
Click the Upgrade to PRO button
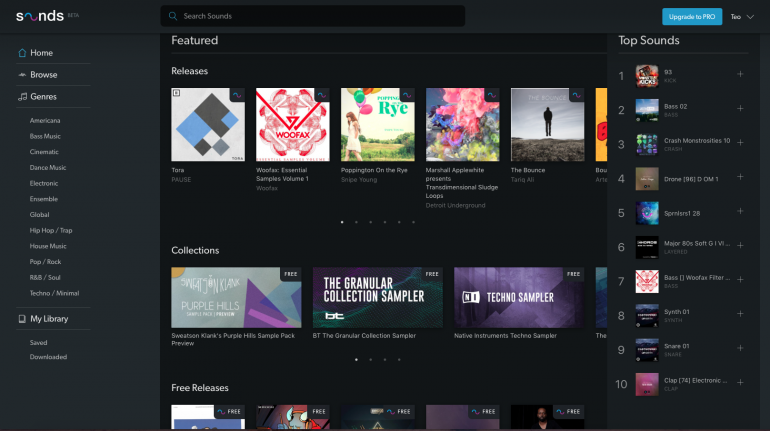692,17
